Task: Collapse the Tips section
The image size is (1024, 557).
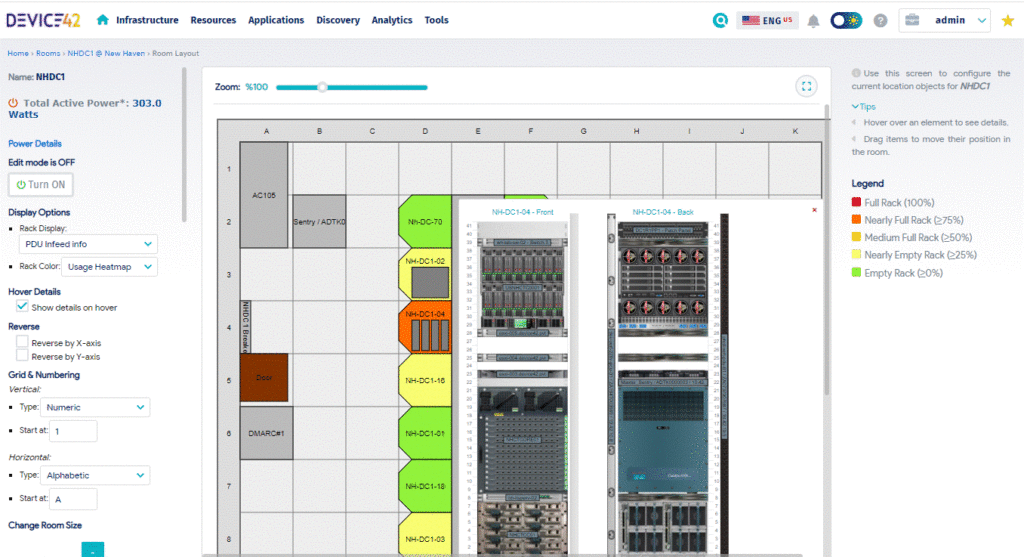Action: pyautogui.click(x=863, y=106)
